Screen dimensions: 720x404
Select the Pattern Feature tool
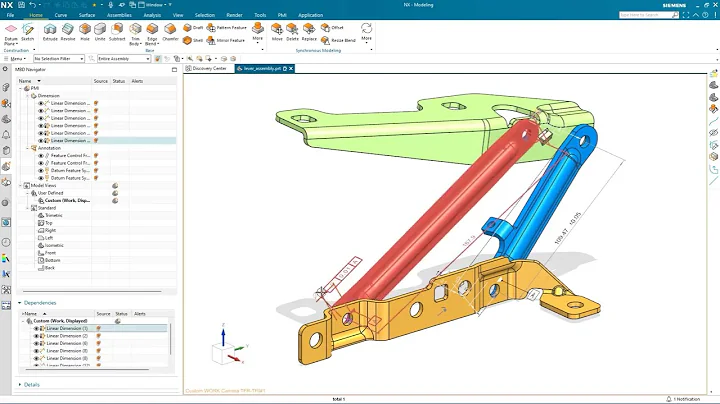click(x=226, y=28)
